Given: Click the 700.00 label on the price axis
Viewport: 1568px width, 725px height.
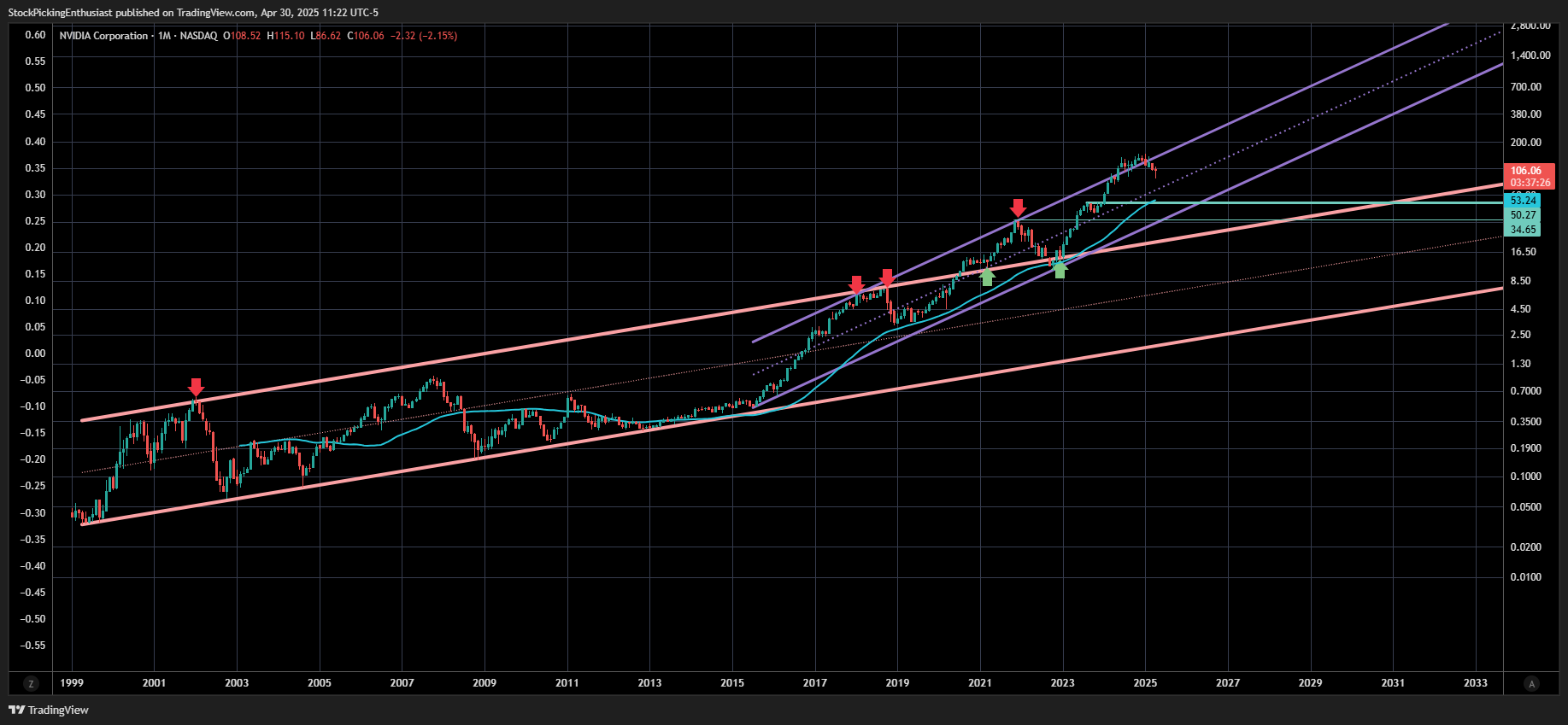Looking at the screenshot, I should [x=1526, y=87].
